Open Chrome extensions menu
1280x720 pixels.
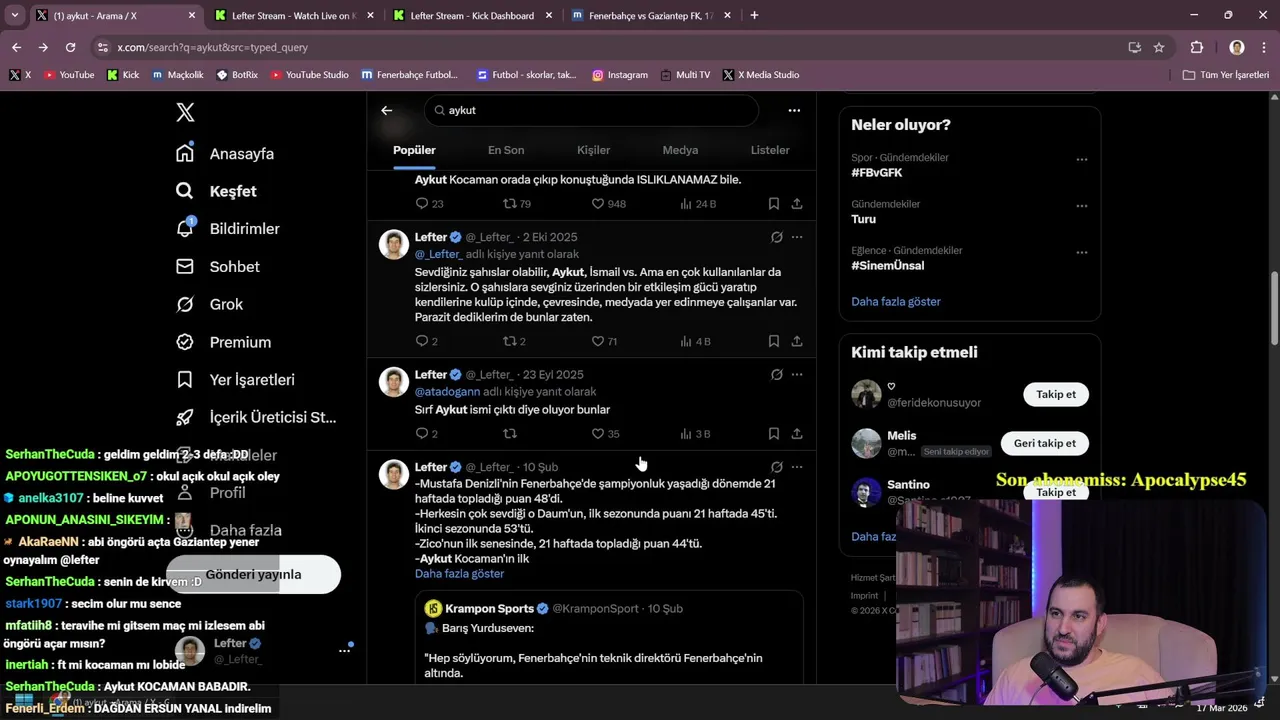(1197, 47)
